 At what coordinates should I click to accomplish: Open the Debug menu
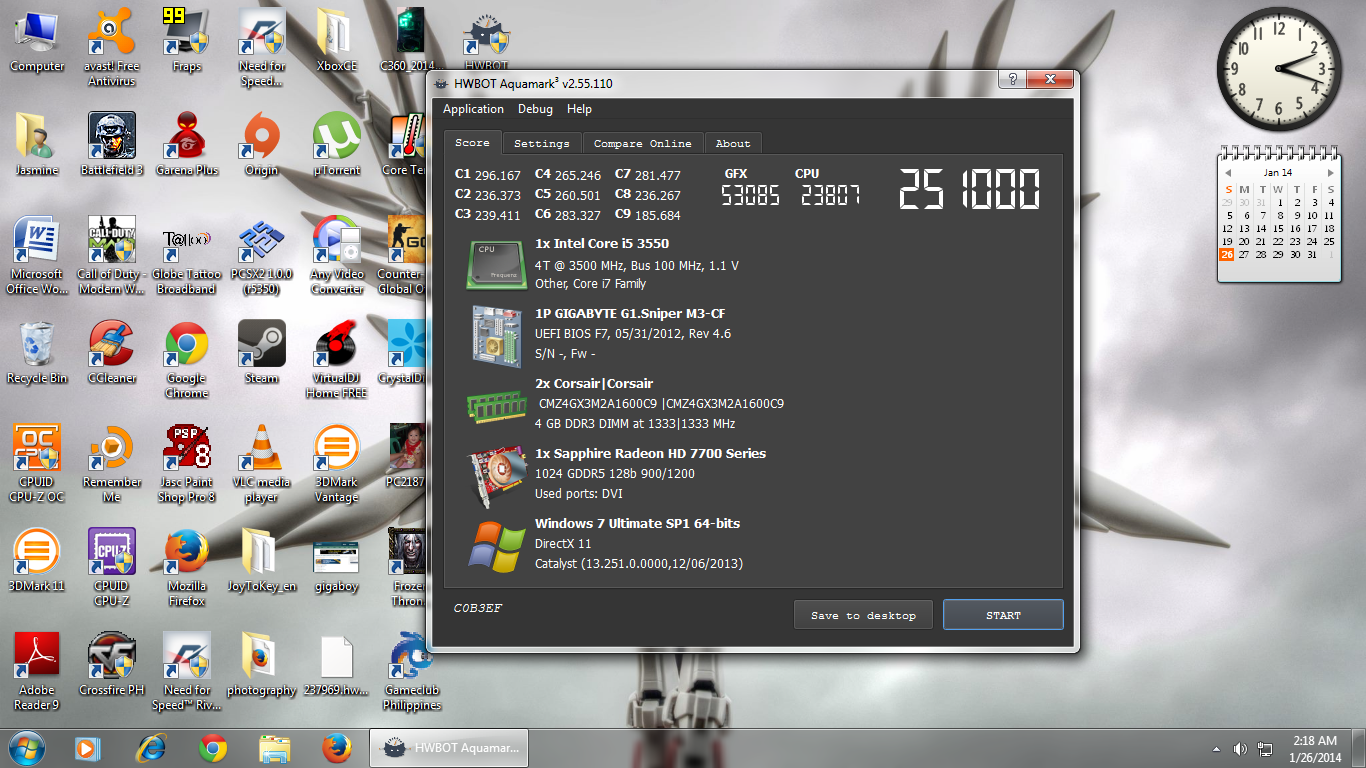pyautogui.click(x=535, y=109)
